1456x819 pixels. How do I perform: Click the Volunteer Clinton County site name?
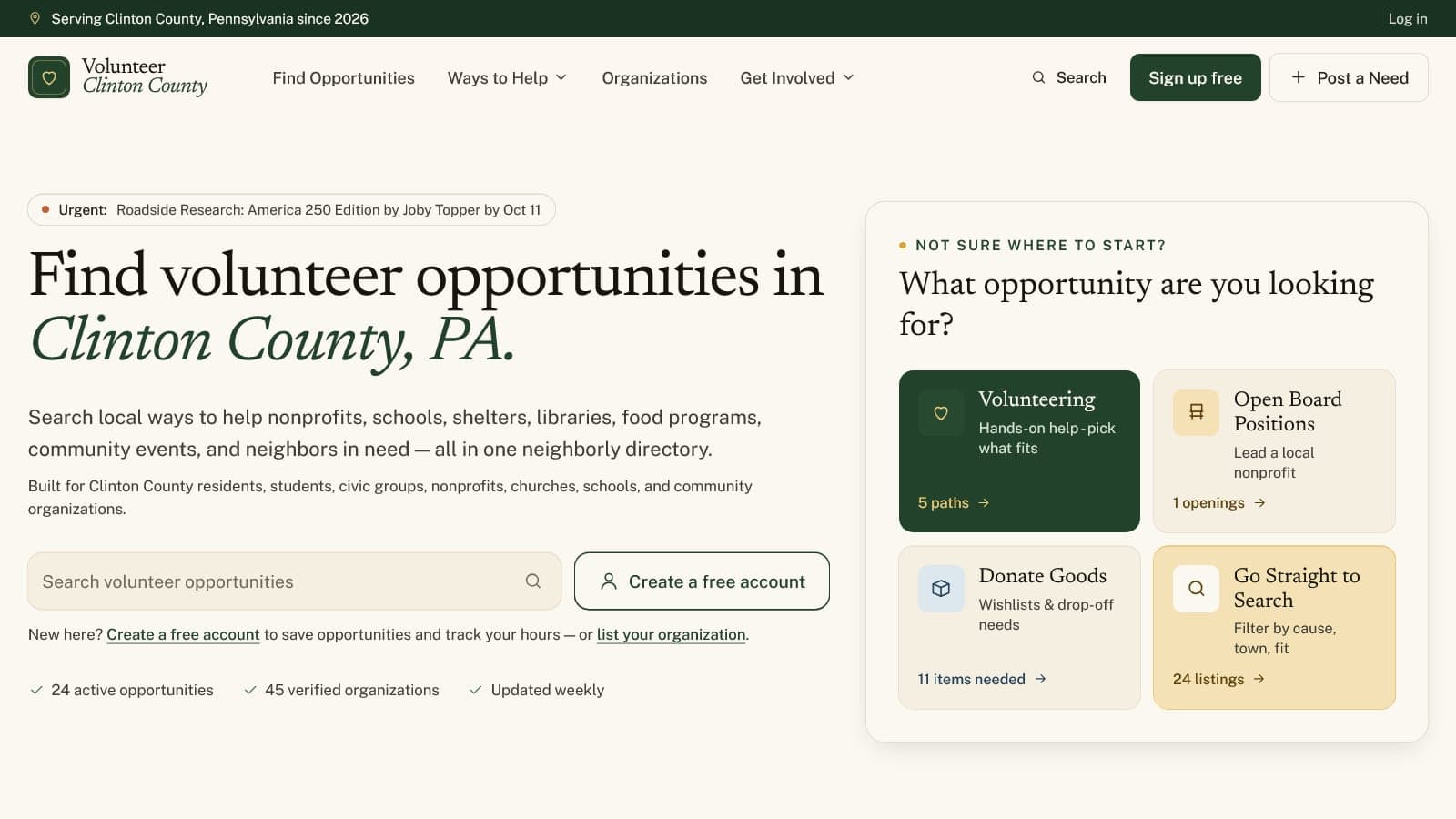(144, 76)
